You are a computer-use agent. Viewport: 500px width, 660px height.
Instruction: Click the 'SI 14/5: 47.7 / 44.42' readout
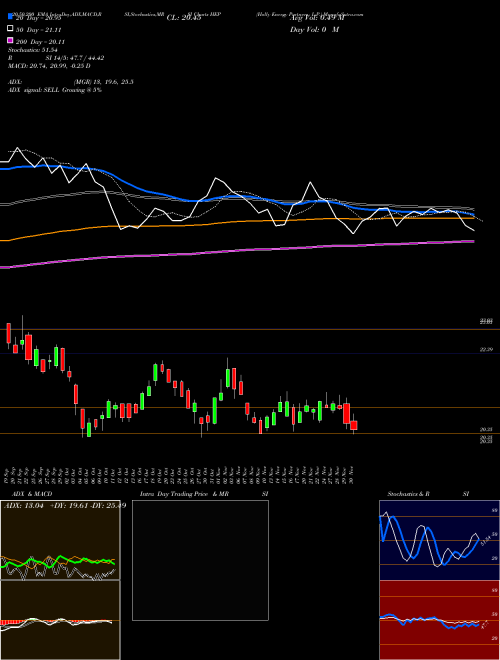point(75,58)
